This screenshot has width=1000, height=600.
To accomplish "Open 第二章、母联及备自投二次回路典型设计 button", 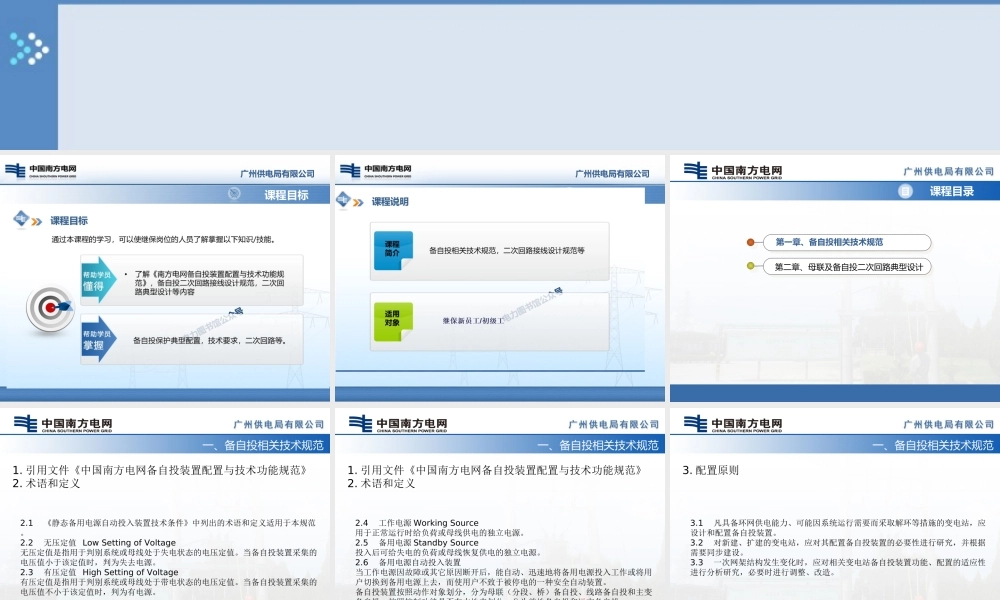I will point(851,267).
